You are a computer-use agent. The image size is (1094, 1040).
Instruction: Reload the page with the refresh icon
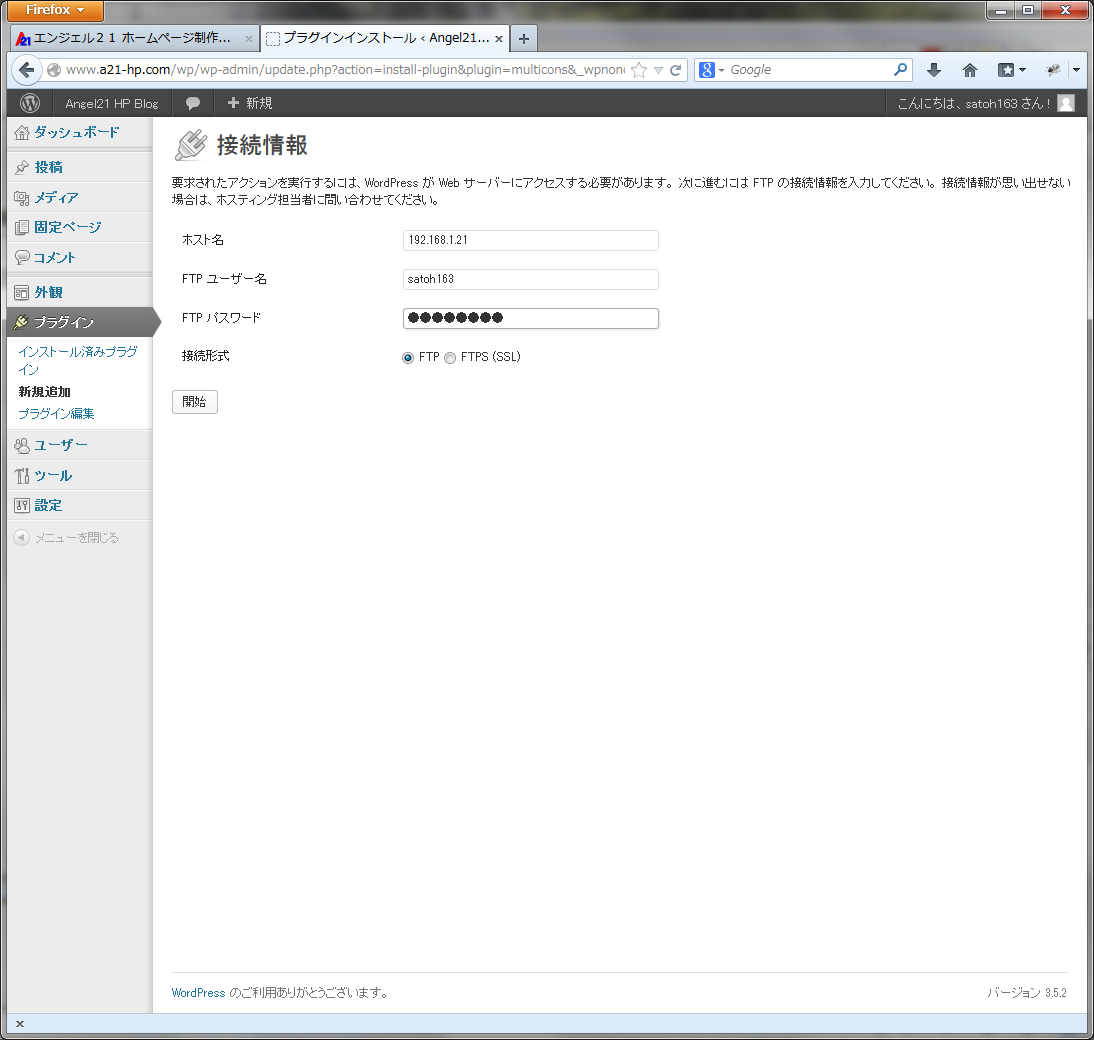tap(675, 70)
